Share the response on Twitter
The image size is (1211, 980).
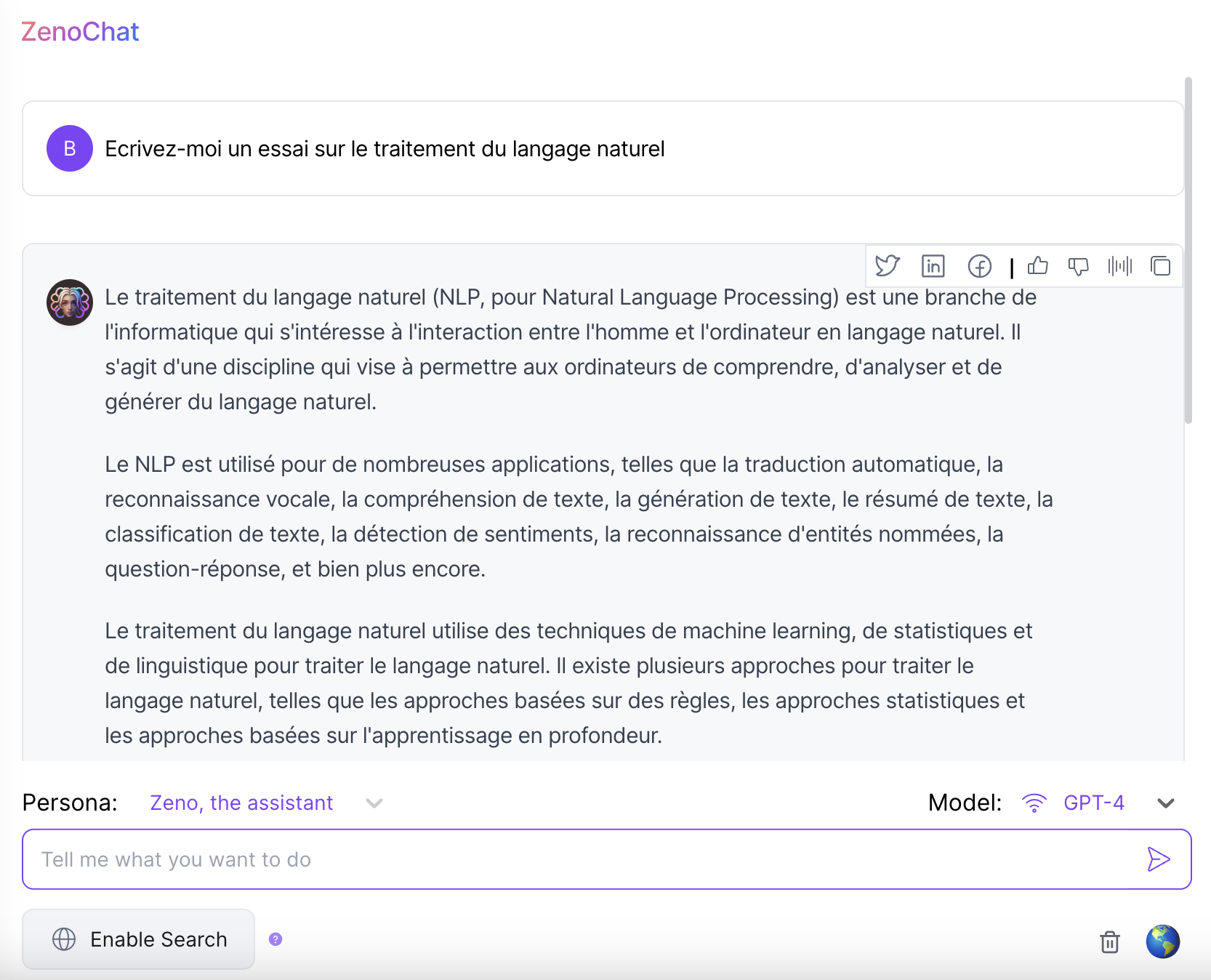coord(887,266)
